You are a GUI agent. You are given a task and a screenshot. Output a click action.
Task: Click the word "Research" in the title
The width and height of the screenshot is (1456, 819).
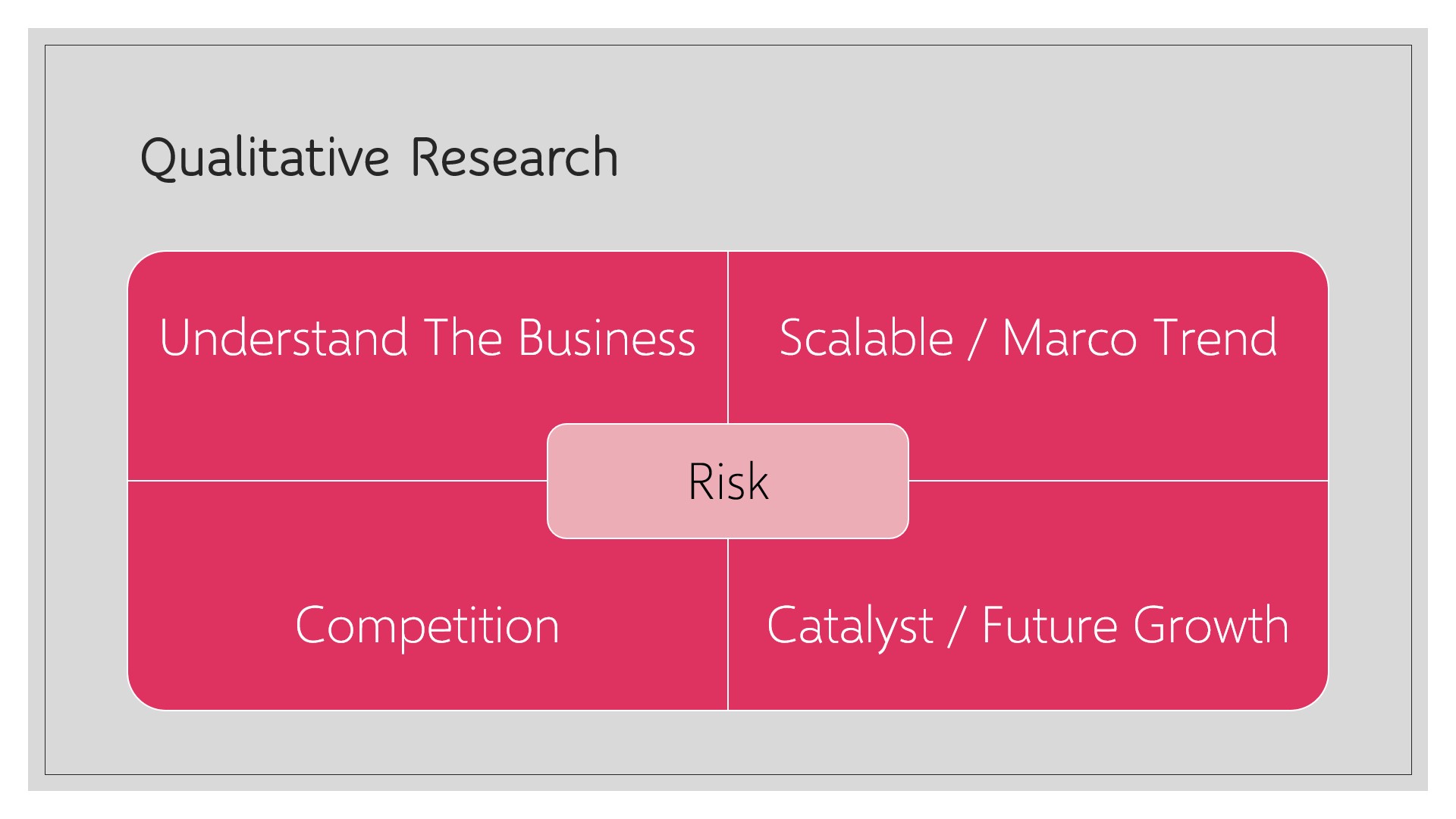(x=514, y=158)
